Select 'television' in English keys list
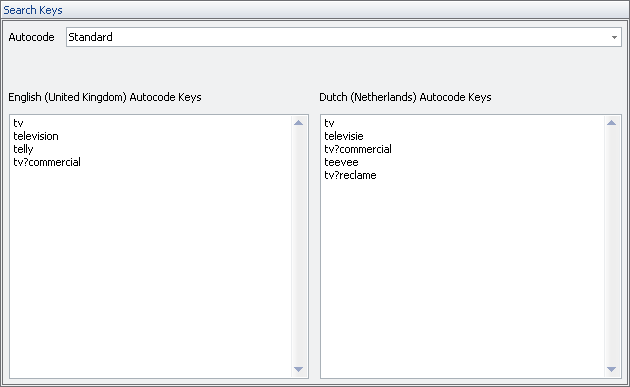This screenshot has height=387, width=630. tap(36, 136)
